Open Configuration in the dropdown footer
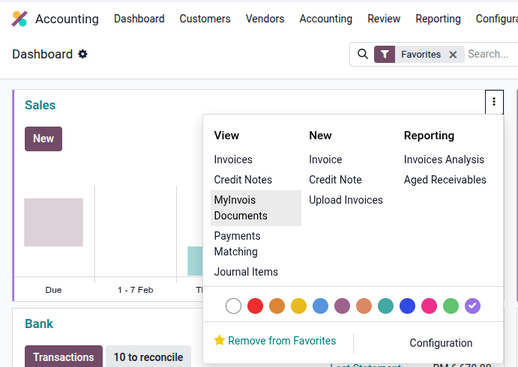 (441, 343)
